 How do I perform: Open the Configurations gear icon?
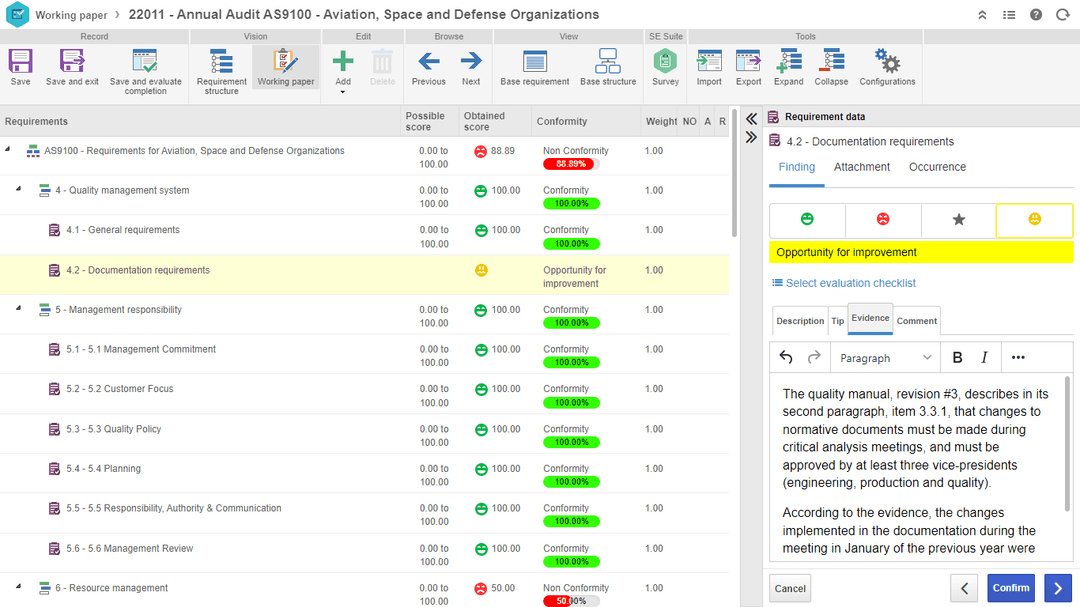[x=887, y=61]
